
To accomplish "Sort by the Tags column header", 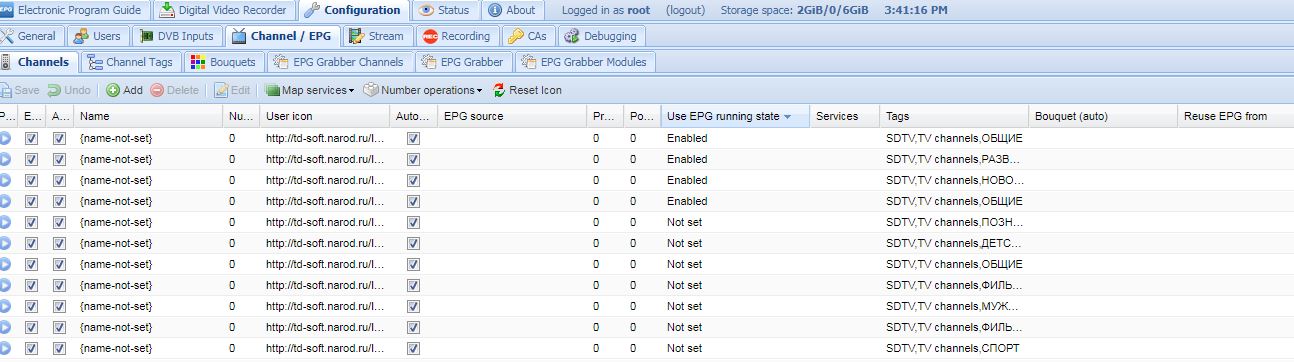I will (x=954, y=117).
